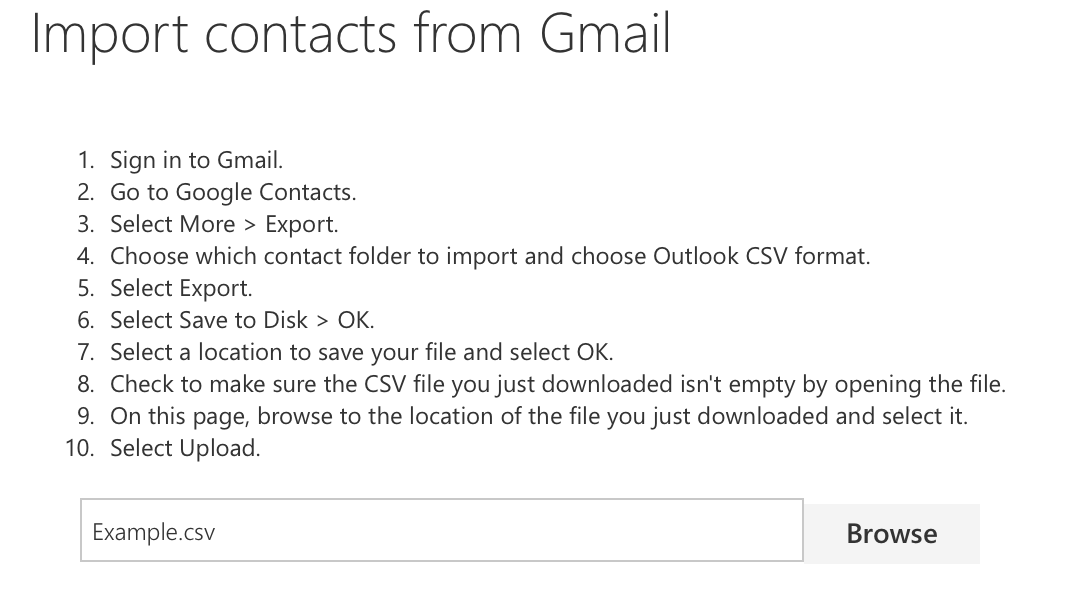Click the words Google Contacts in step 2

click(x=265, y=192)
